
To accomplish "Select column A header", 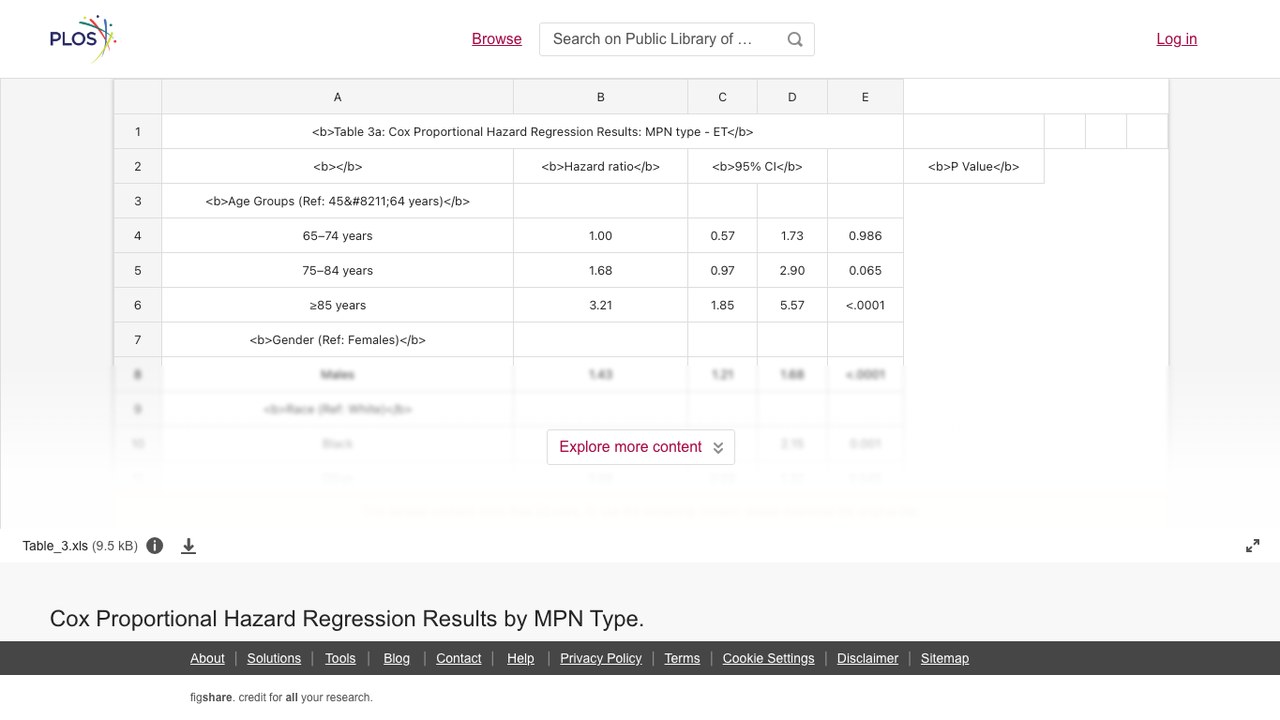I will click(x=337, y=97).
